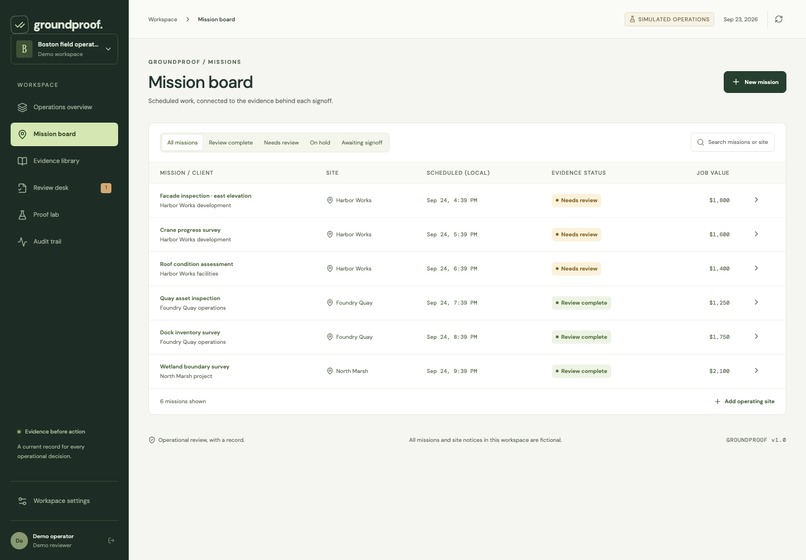Expand the Roof condition assessment row chevron
Screen dimensions: 806x560
pos(756,268)
